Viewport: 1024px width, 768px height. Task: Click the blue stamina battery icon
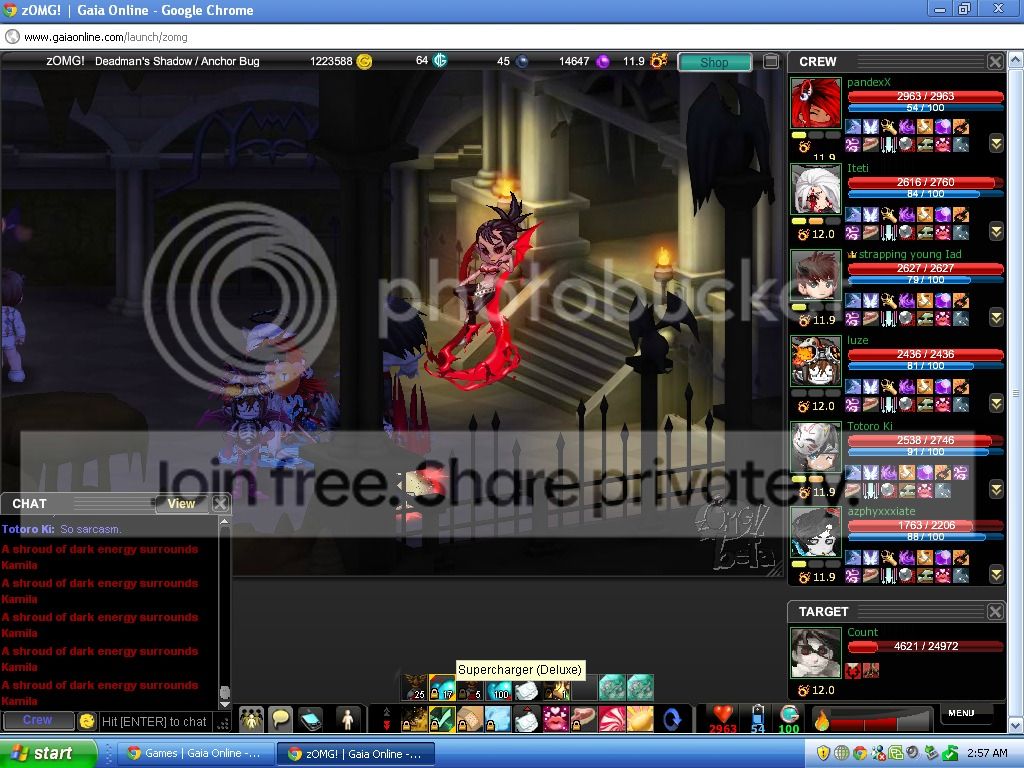[x=758, y=715]
